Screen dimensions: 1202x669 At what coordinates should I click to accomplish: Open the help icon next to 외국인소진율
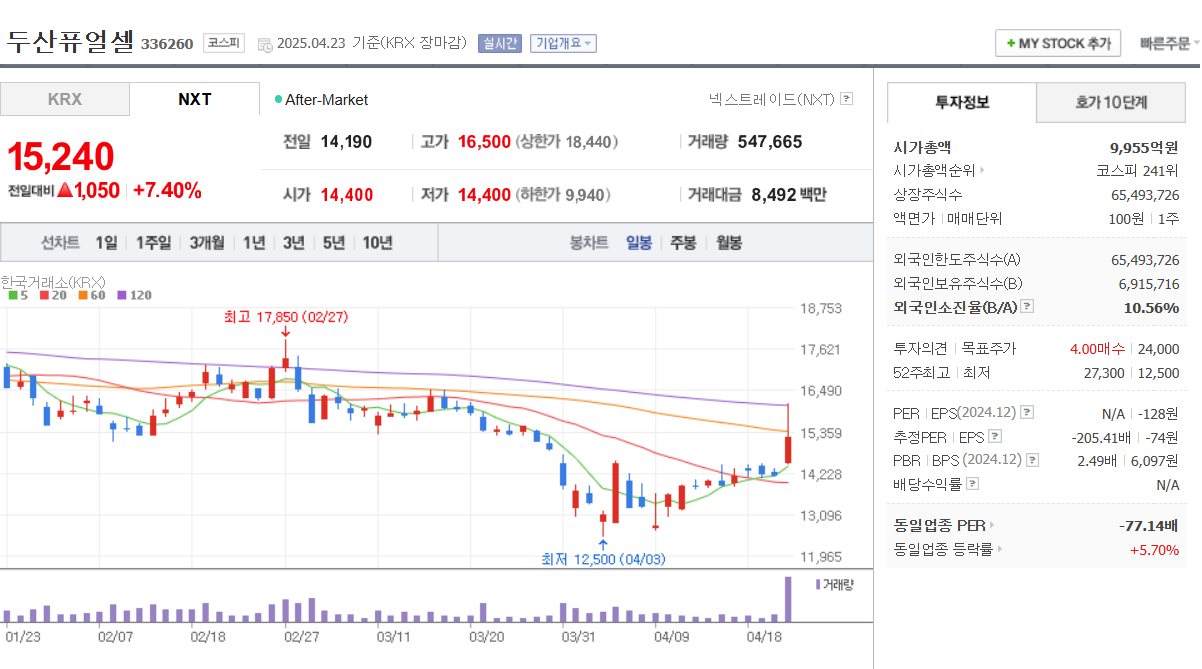[1026, 307]
